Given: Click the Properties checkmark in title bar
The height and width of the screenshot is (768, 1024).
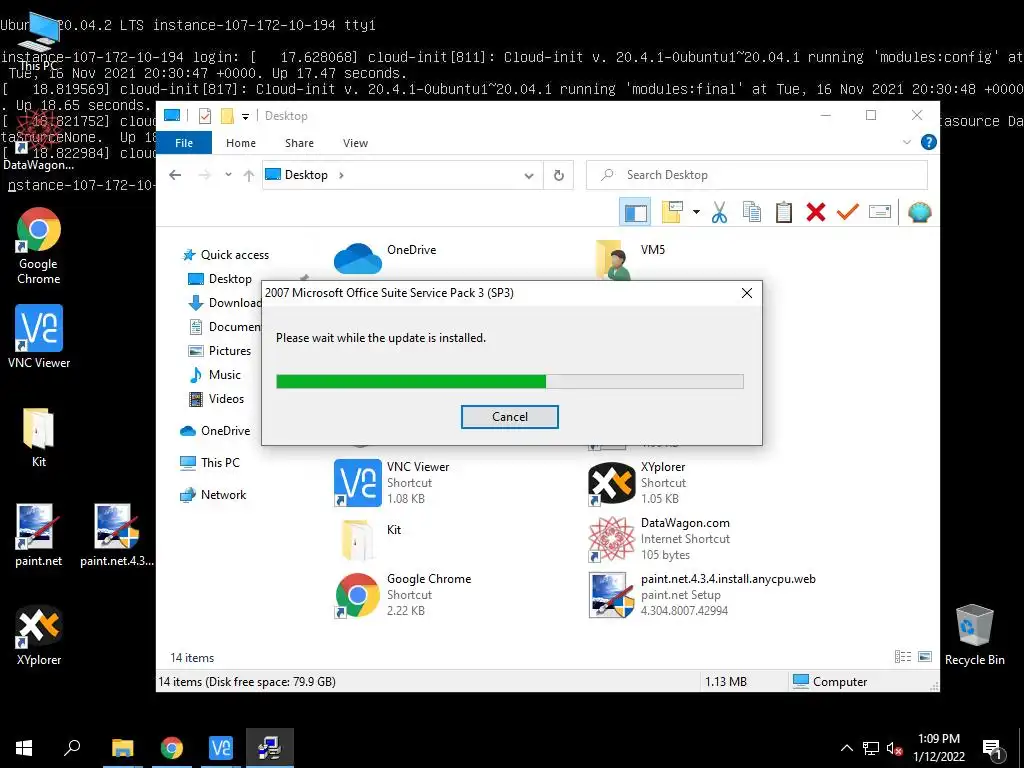Looking at the screenshot, I should 204,116.
